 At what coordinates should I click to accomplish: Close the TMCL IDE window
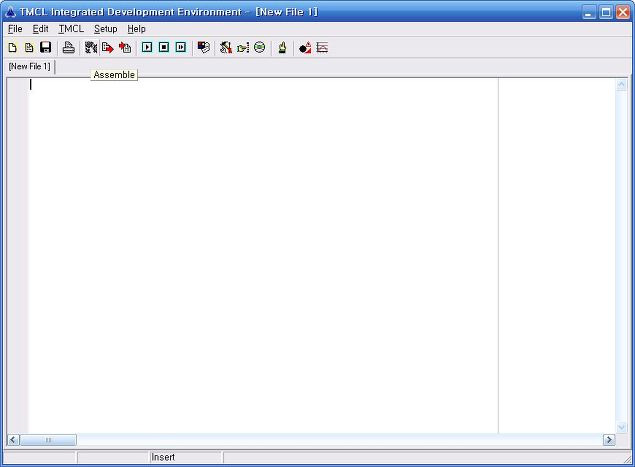click(623, 12)
